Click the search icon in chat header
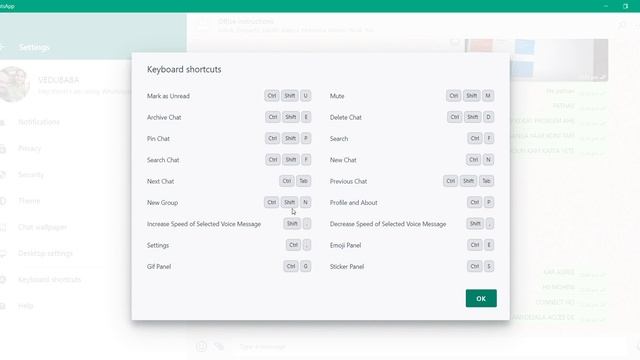640x360 pixels. click(622, 26)
